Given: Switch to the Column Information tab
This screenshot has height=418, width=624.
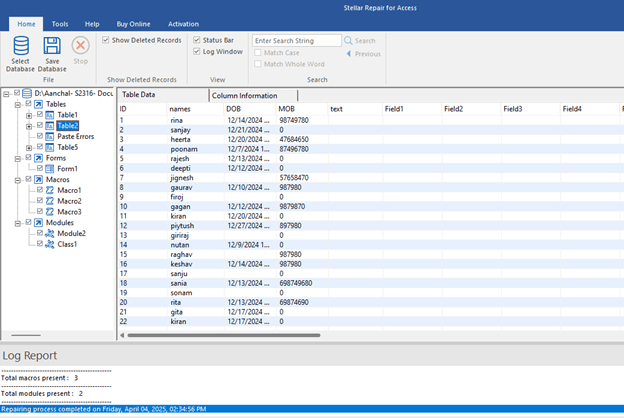Looking at the screenshot, I should 243,95.
